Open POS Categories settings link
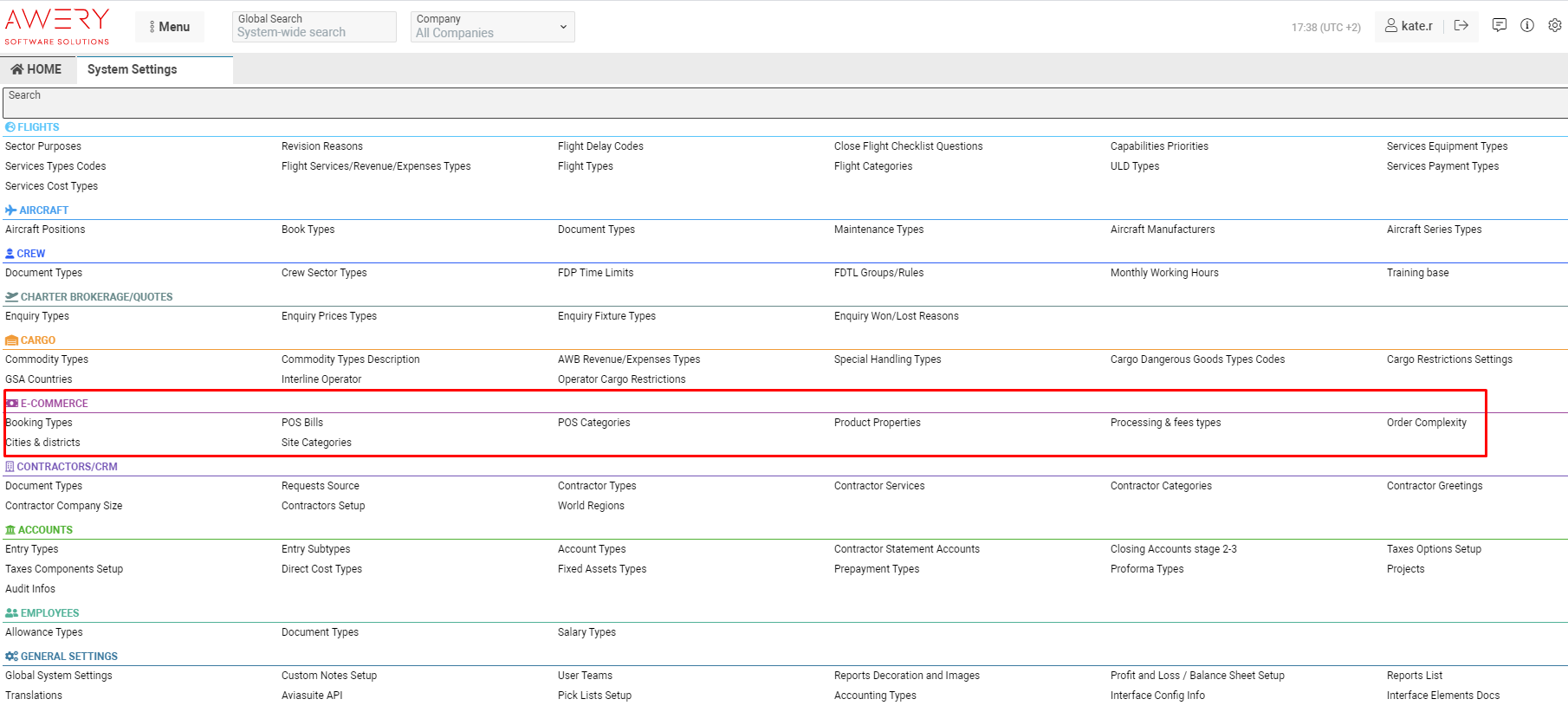This screenshot has height=712, width=1568. coord(593,423)
